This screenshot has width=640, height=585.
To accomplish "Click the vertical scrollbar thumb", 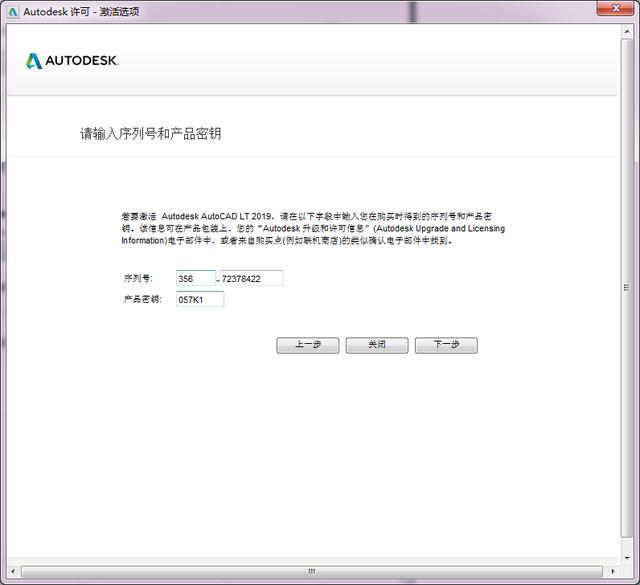I will click(x=627, y=288).
